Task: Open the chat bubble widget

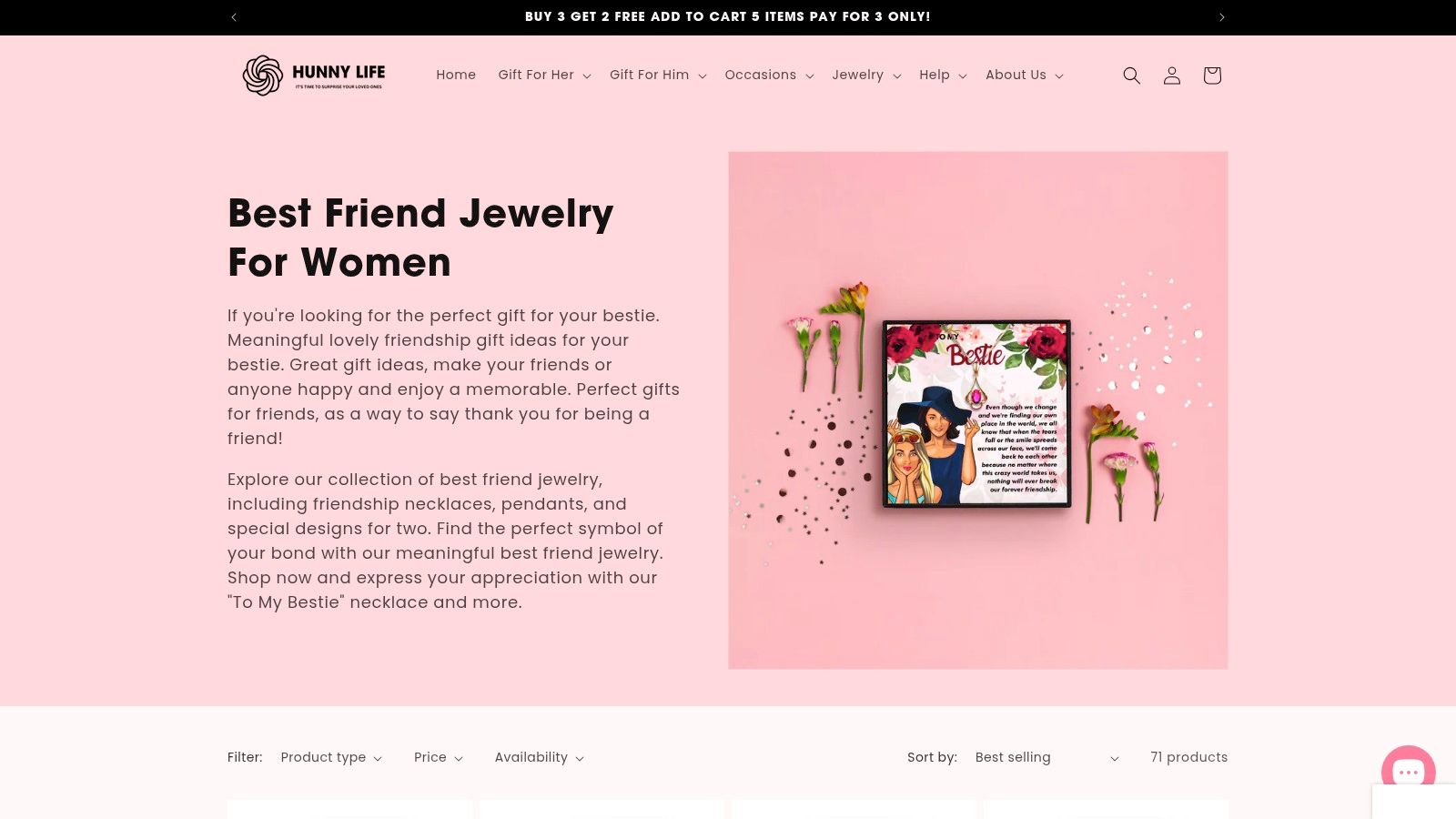Action: click(1408, 772)
